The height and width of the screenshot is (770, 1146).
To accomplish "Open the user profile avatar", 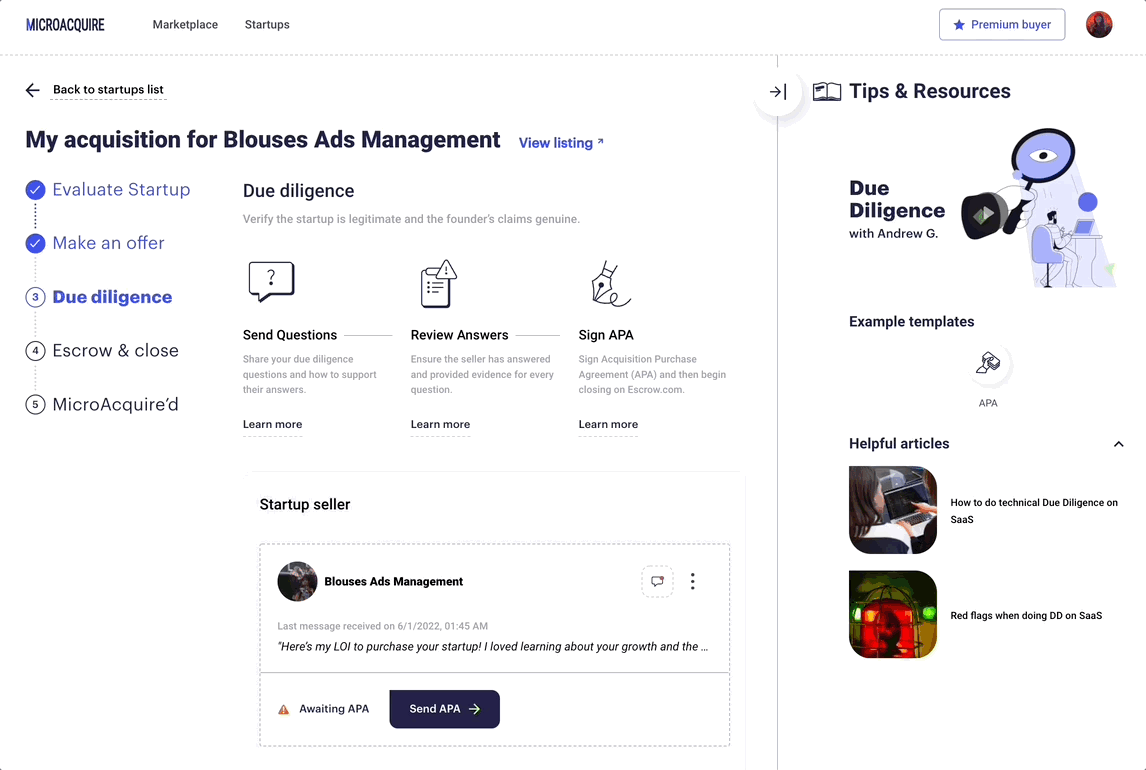I will click(1098, 25).
